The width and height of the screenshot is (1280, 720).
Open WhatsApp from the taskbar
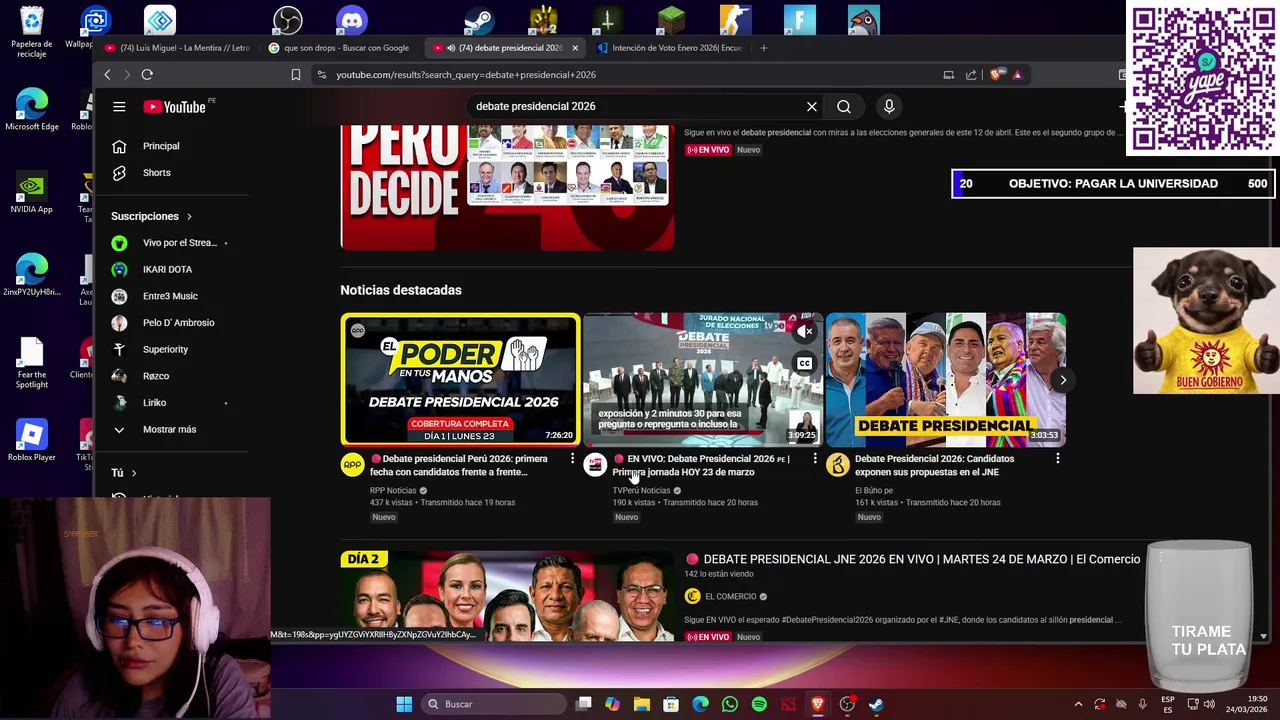click(730, 704)
